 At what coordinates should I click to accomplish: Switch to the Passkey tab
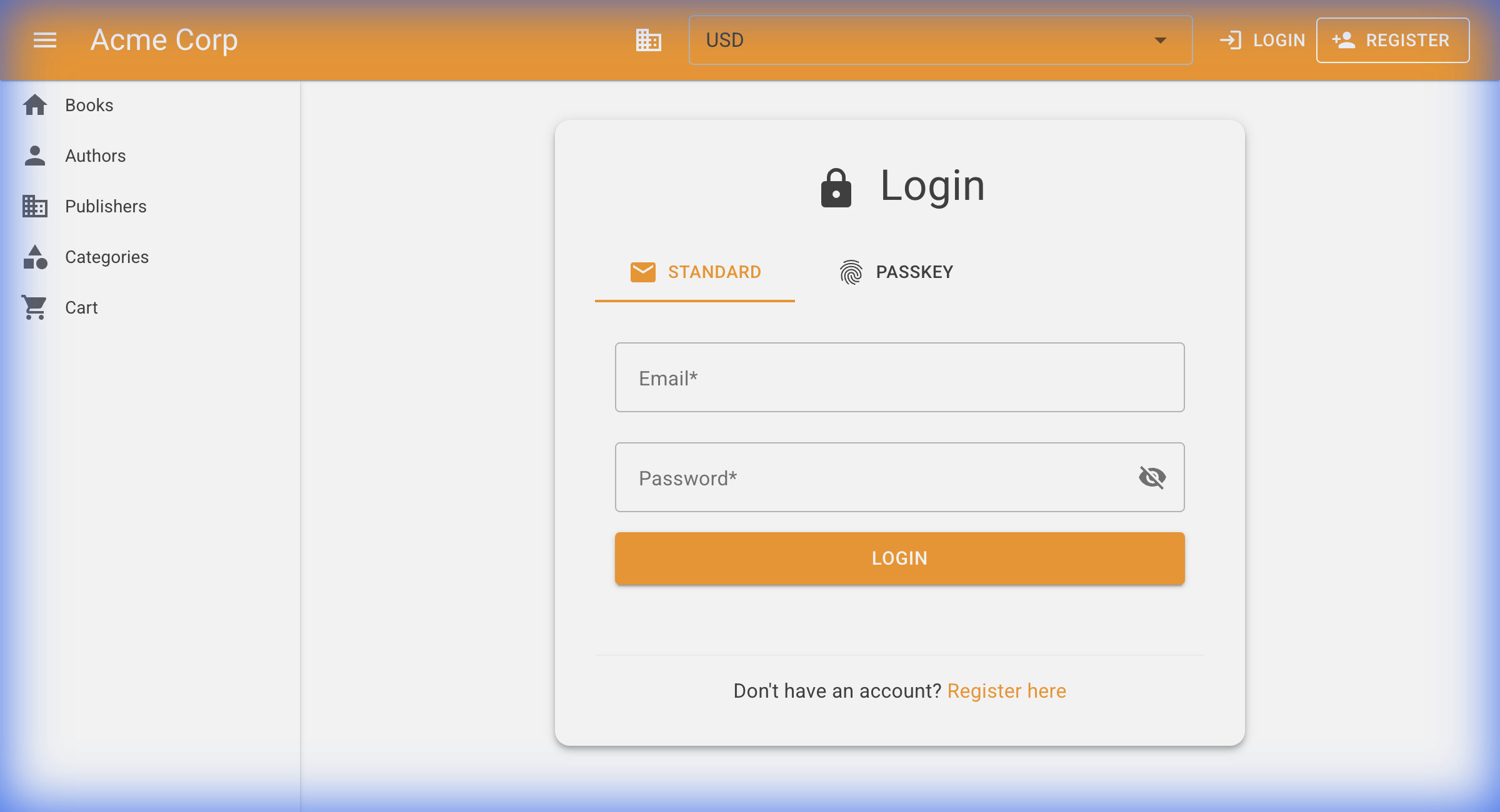pyautogui.click(x=896, y=272)
